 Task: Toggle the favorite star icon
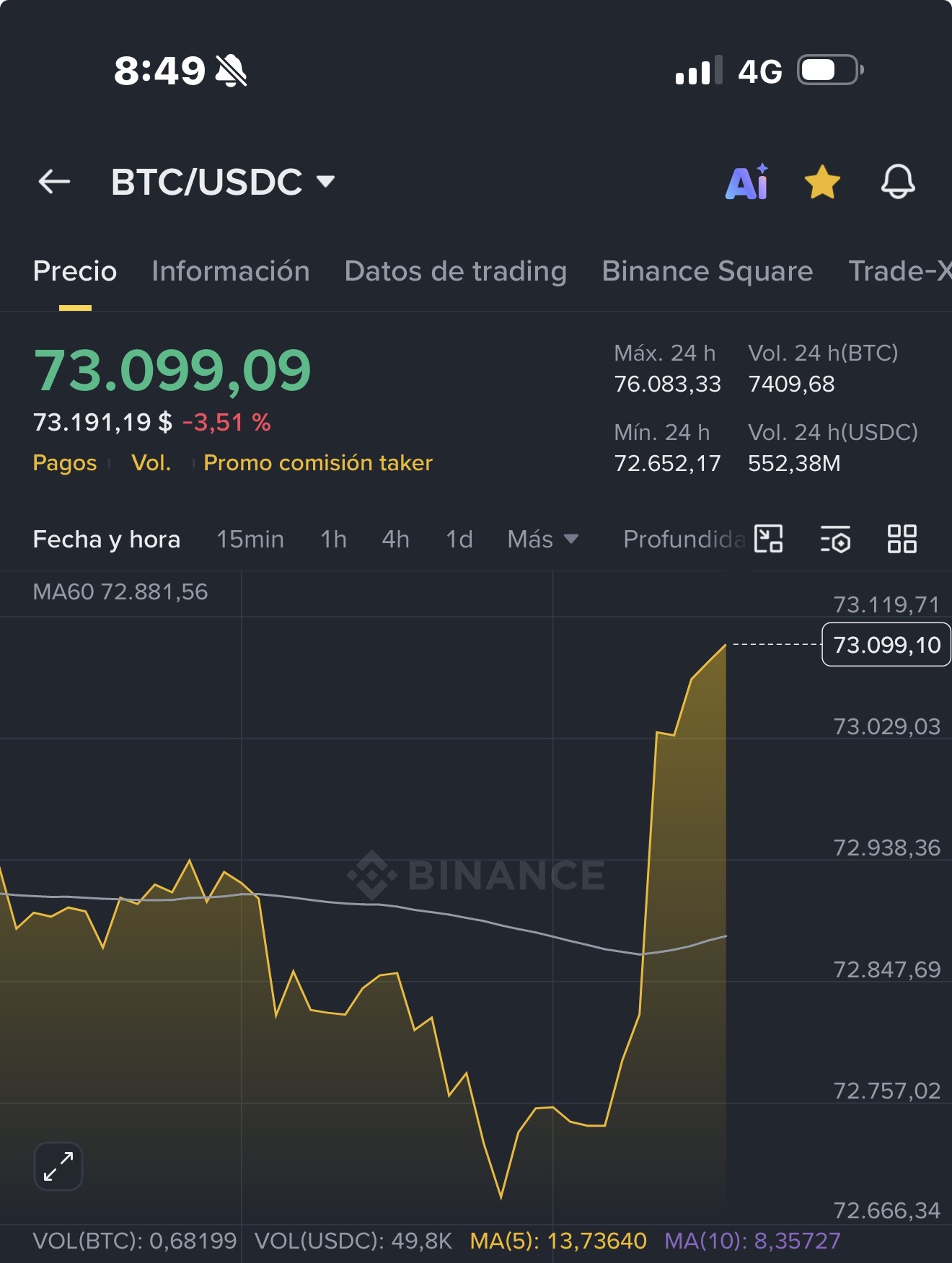click(x=822, y=182)
